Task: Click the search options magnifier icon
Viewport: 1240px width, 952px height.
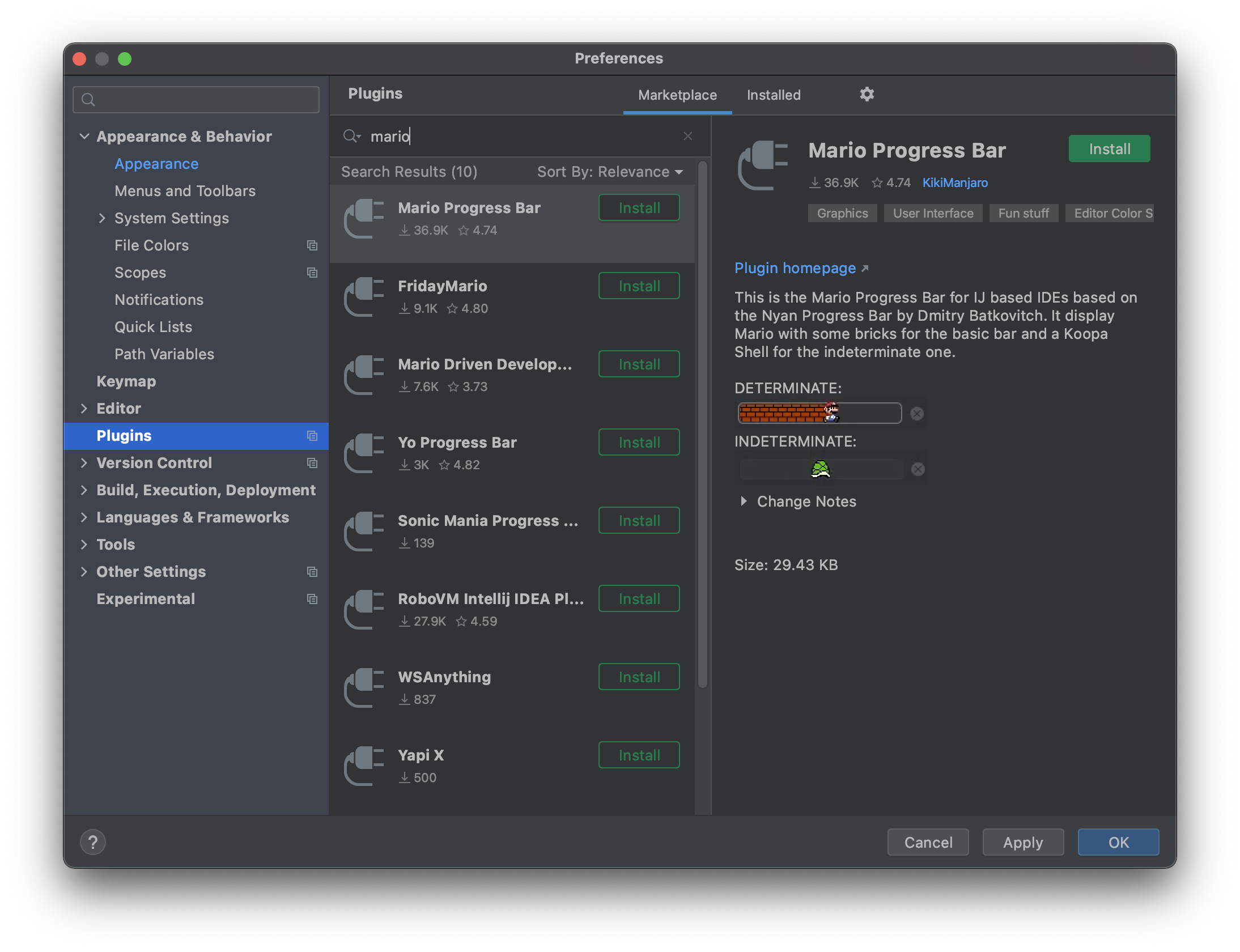Action: (x=351, y=136)
